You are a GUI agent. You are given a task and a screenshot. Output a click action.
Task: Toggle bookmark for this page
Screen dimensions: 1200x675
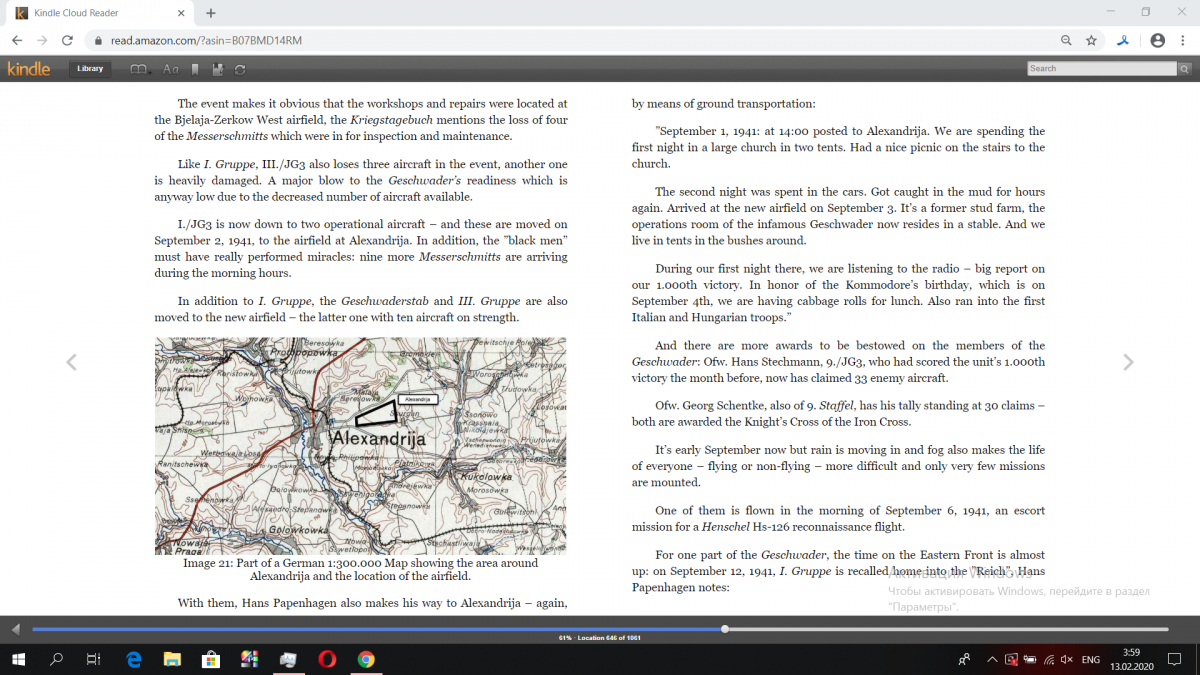click(x=195, y=69)
